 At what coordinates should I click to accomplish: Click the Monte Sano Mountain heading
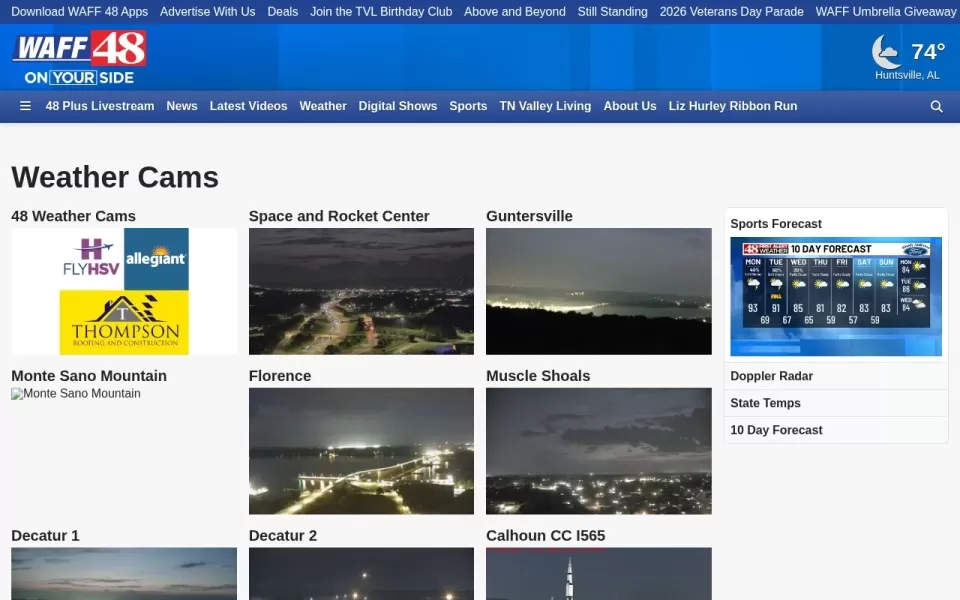(x=89, y=376)
